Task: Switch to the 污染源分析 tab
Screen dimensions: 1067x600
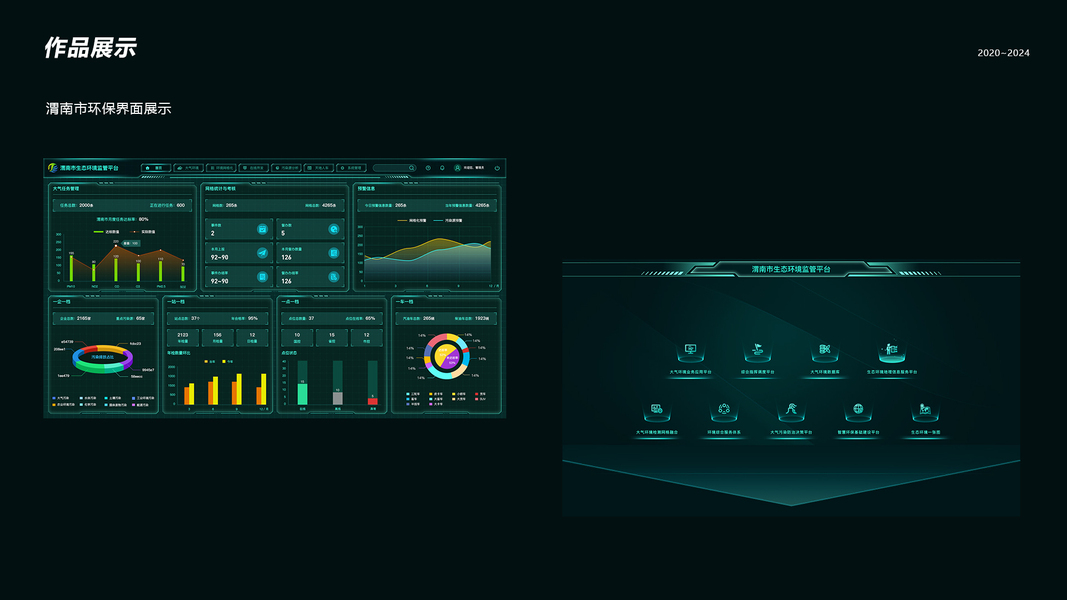Action: [286, 168]
